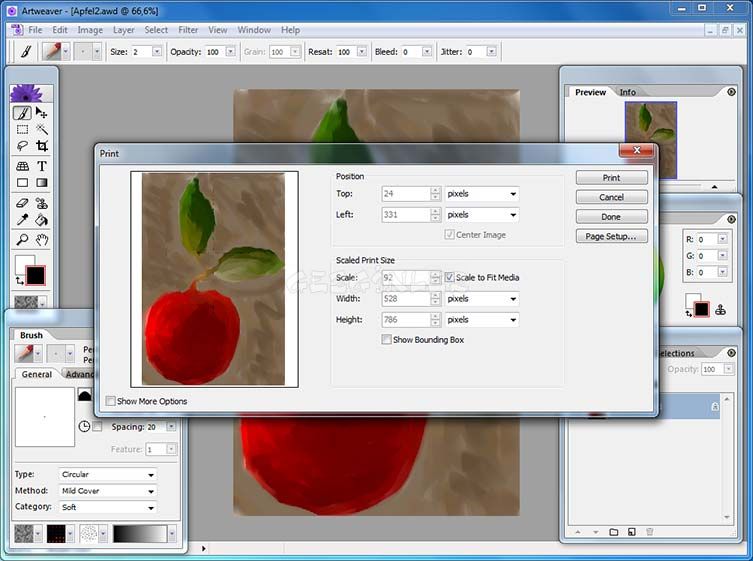Image resolution: width=753 pixels, height=561 pixels.
Task: Switch to the Info tab
Action: [x=627, y=92]
